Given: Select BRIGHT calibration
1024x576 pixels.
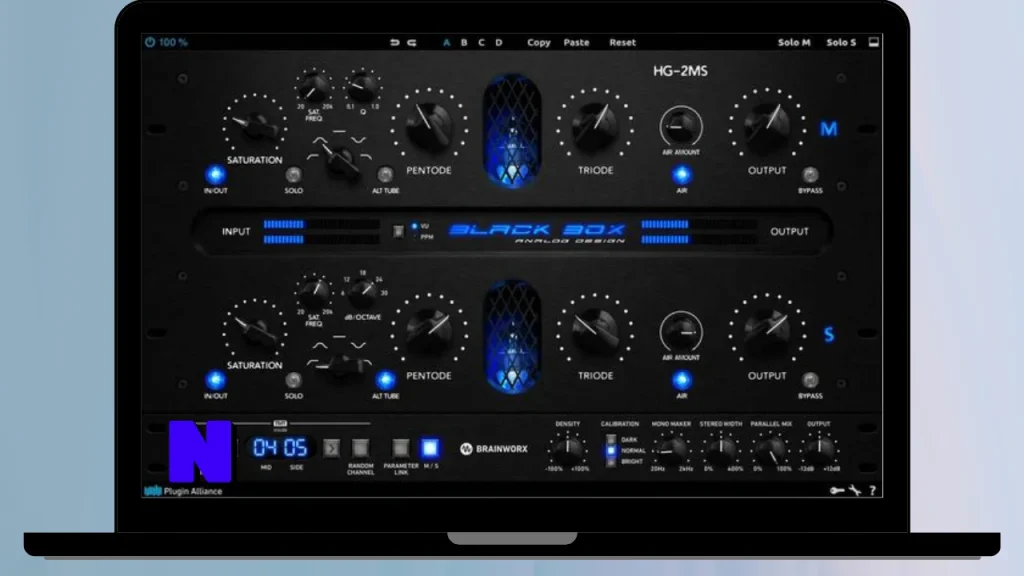Looking at the screenshot, I should tap(611, 462).
